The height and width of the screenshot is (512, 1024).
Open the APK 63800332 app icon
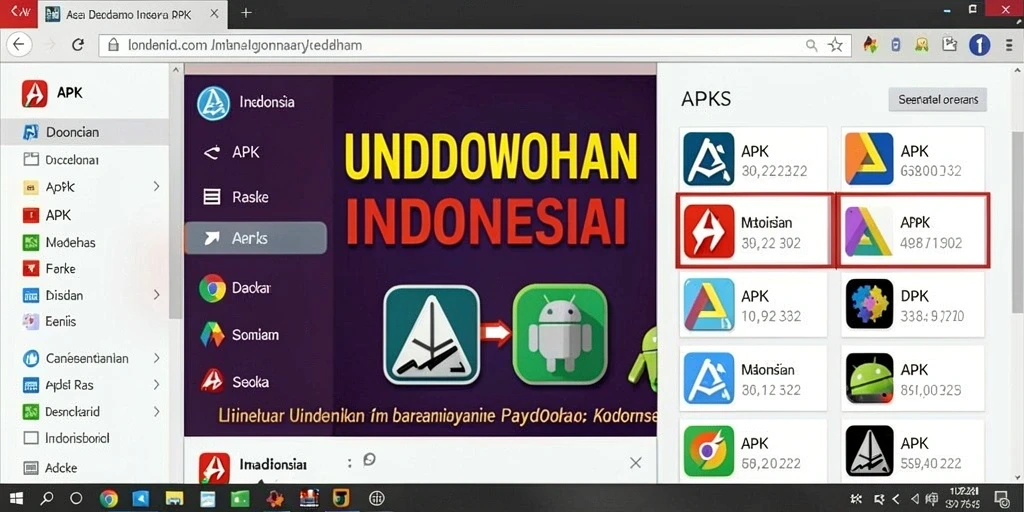point(869,159)
